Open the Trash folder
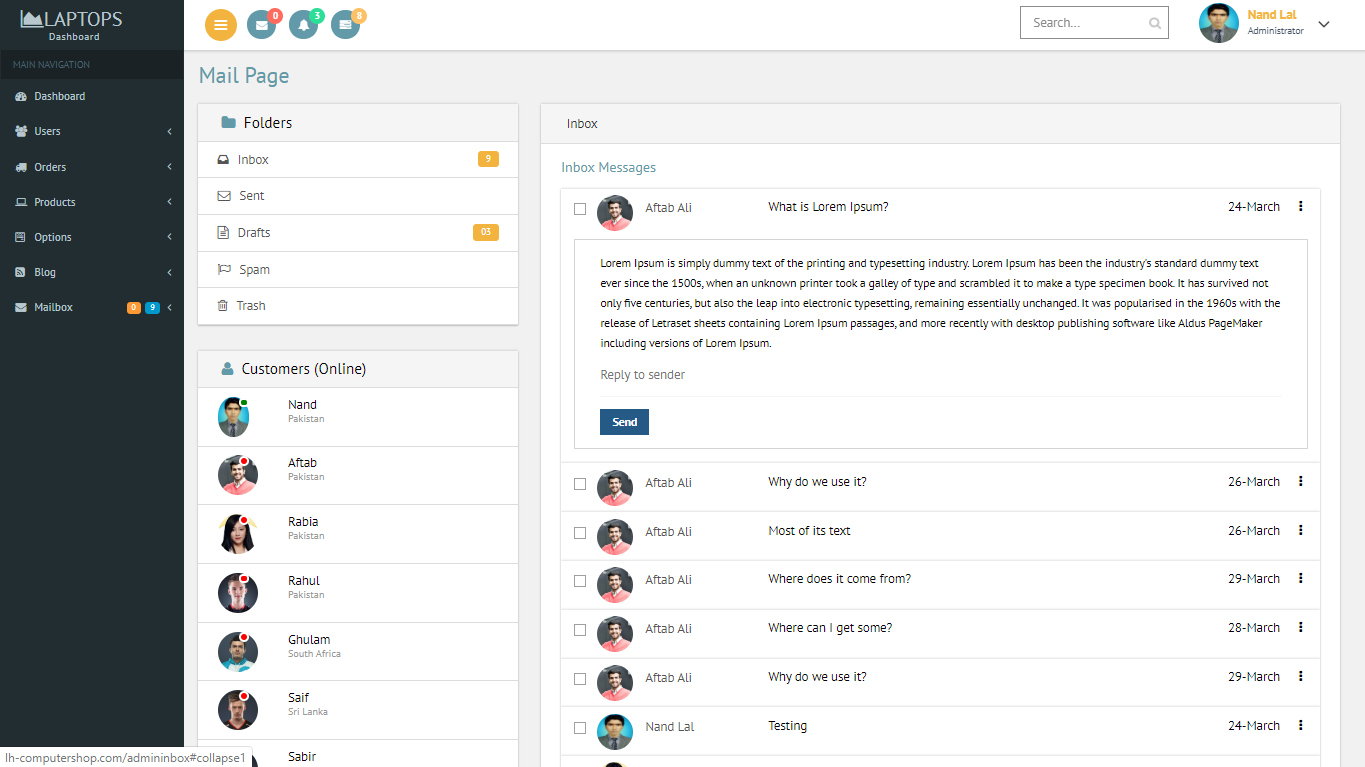Image resolution: width=1365 pixels, height=767 pixels. click(358, 306)
